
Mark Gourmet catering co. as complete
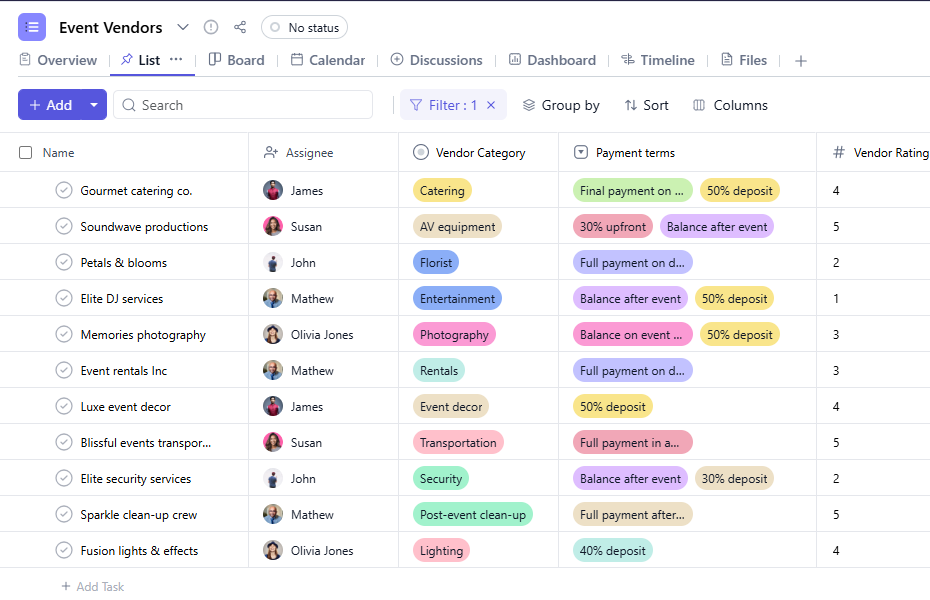click(63, 190)
